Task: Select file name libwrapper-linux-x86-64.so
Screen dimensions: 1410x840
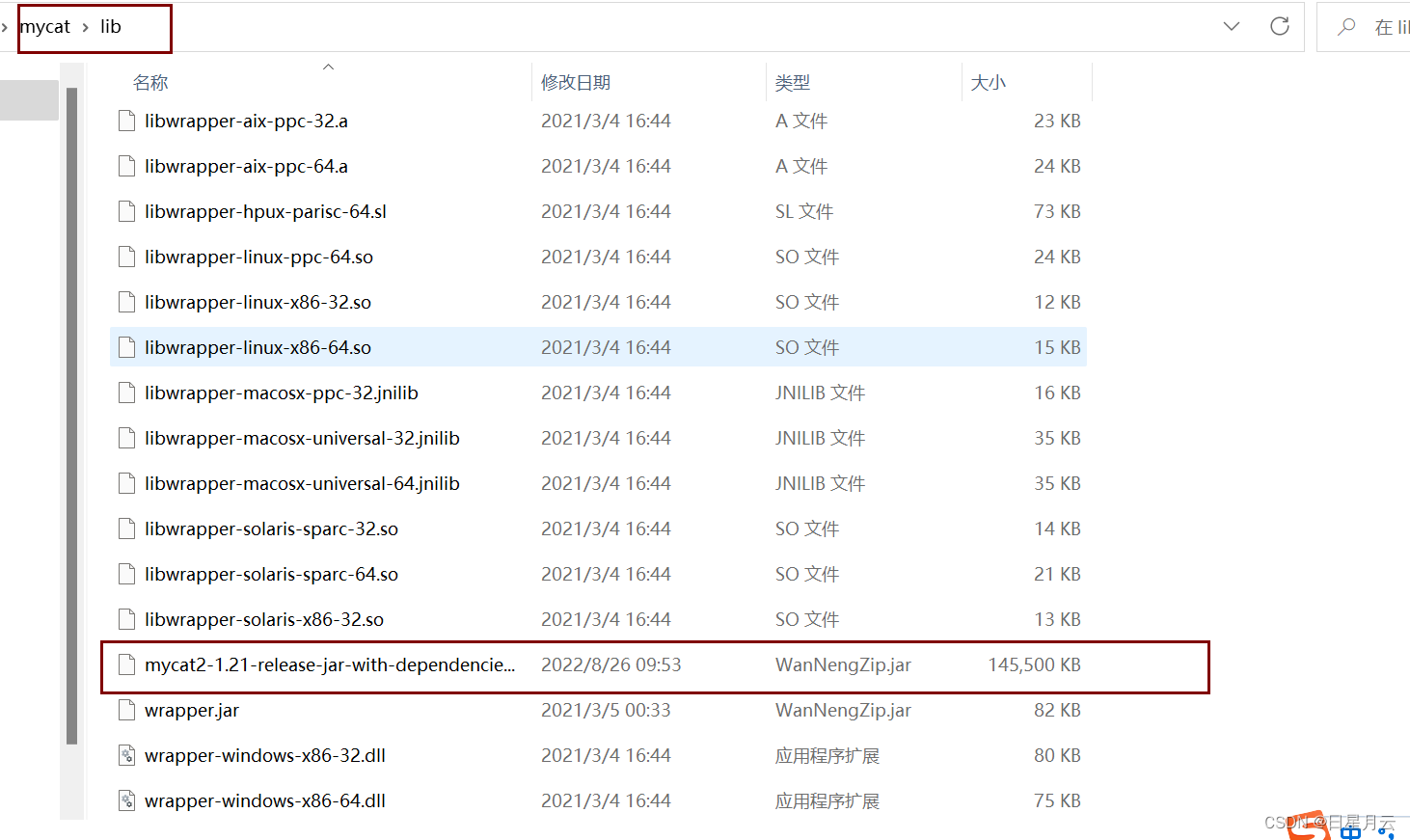Action: pos(258,347)
